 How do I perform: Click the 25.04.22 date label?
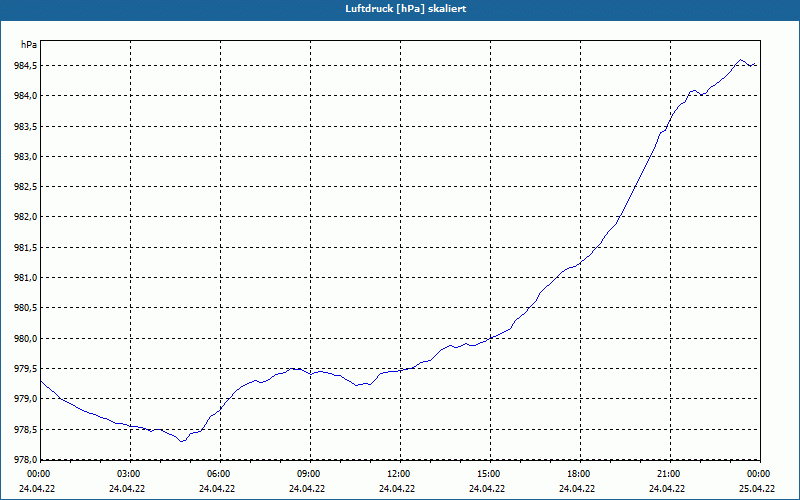757,488
